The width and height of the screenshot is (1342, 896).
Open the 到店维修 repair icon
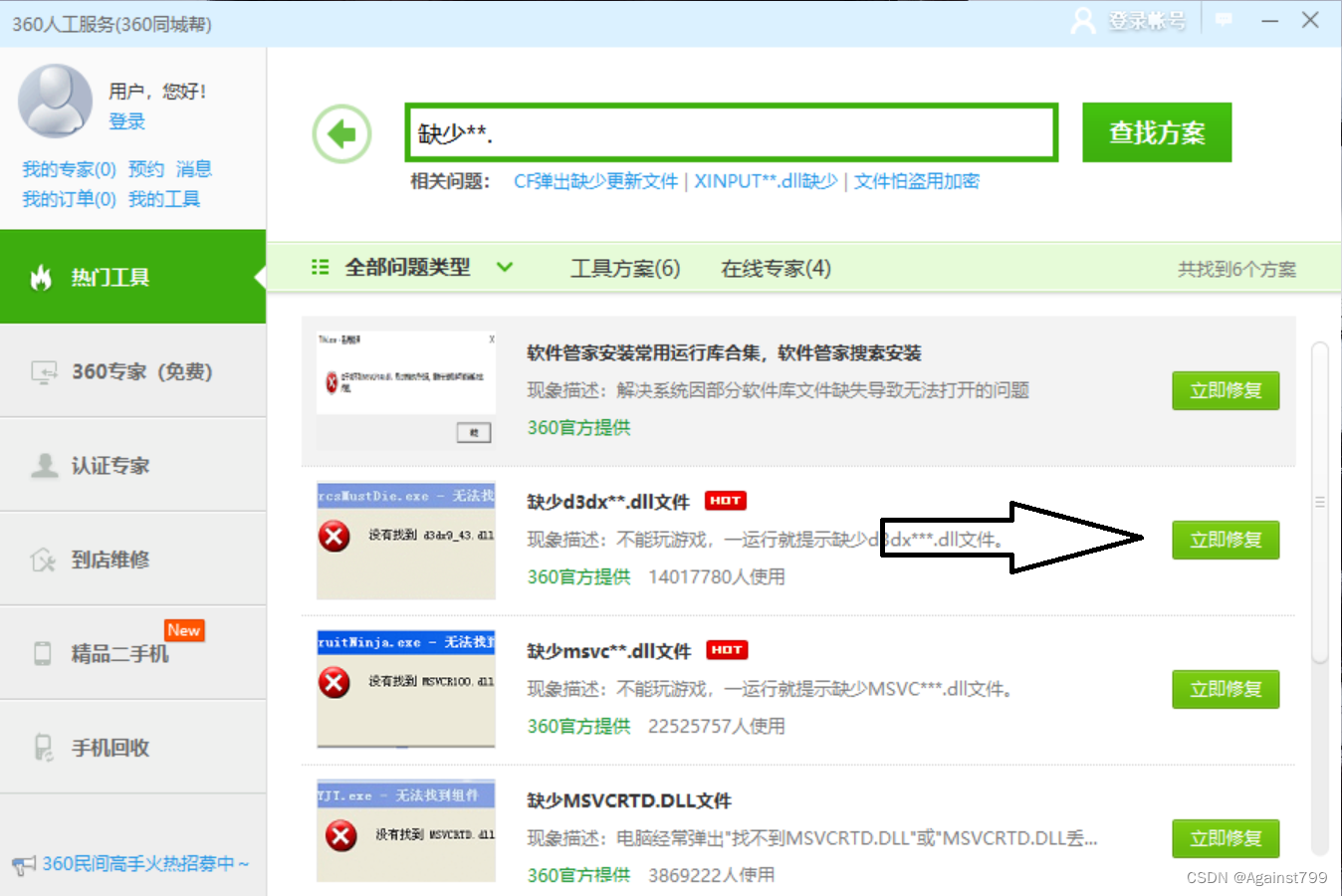pos(44,559)
